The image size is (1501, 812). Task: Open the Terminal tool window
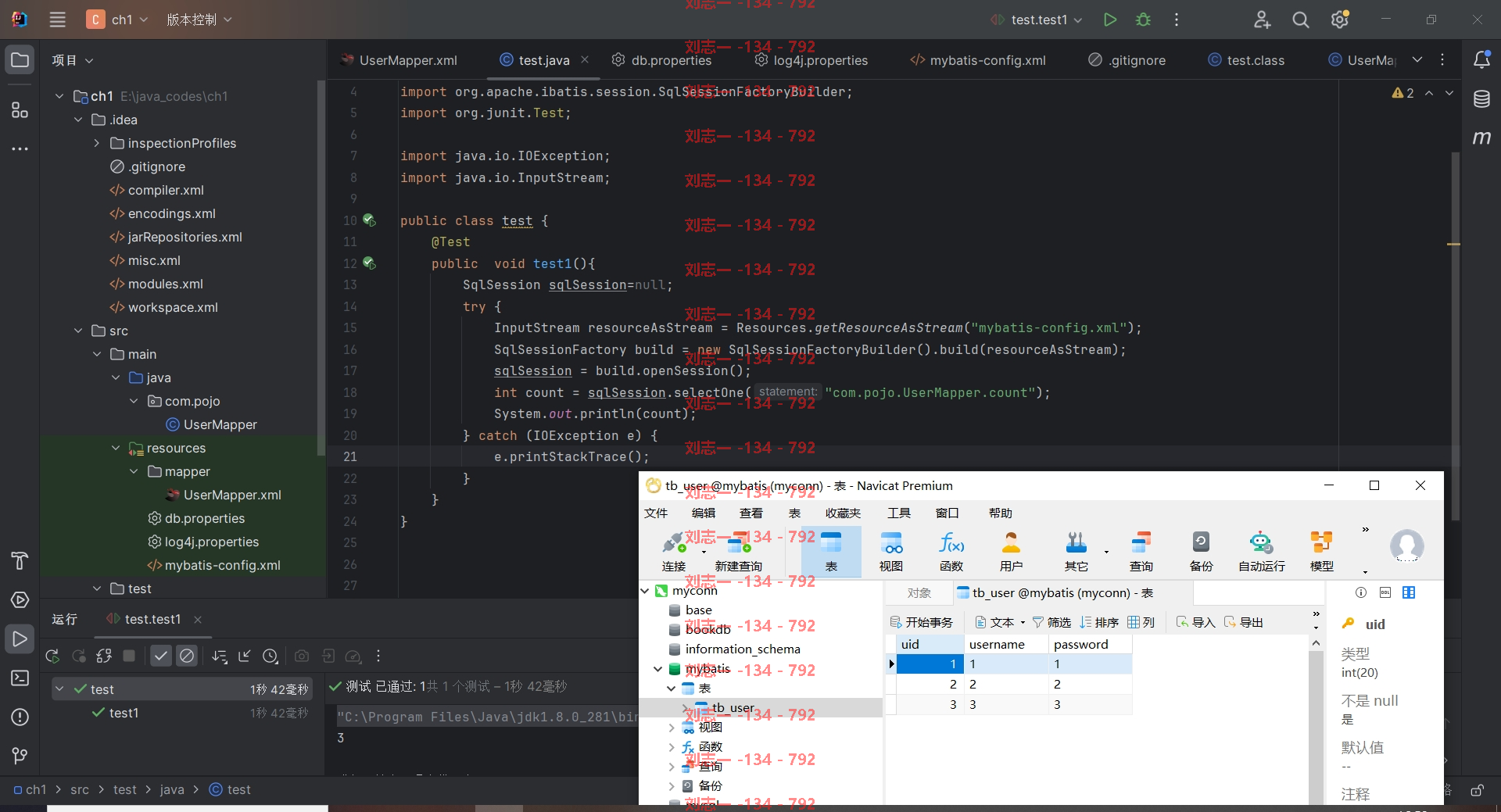click(20, 678)
